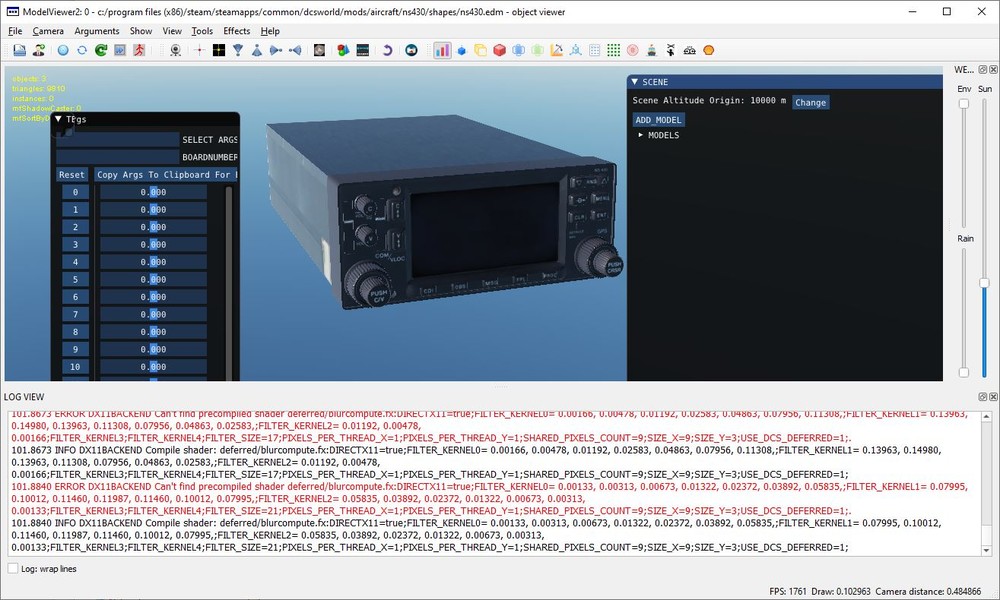Screen dimensions: 1000x600
Task: Click the pink circular target icon
Action: click(x=633, y=50)
